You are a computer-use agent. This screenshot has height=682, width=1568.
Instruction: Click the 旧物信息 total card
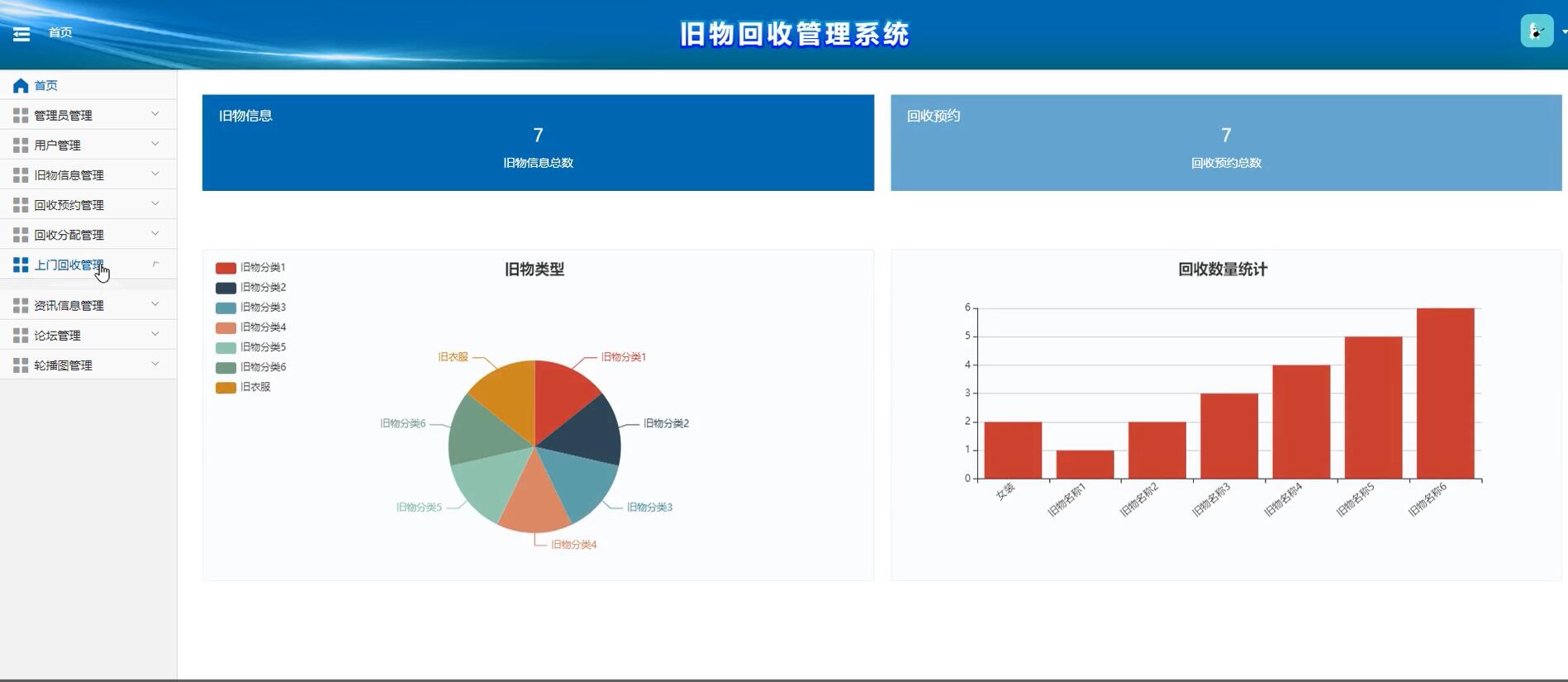[x=538, y=142]
